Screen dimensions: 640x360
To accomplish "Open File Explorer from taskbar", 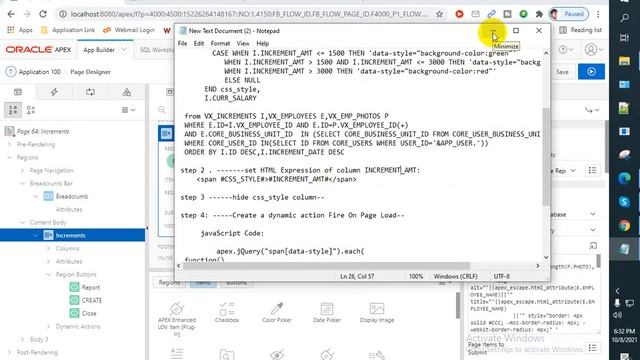I will [x=624, y=61].
